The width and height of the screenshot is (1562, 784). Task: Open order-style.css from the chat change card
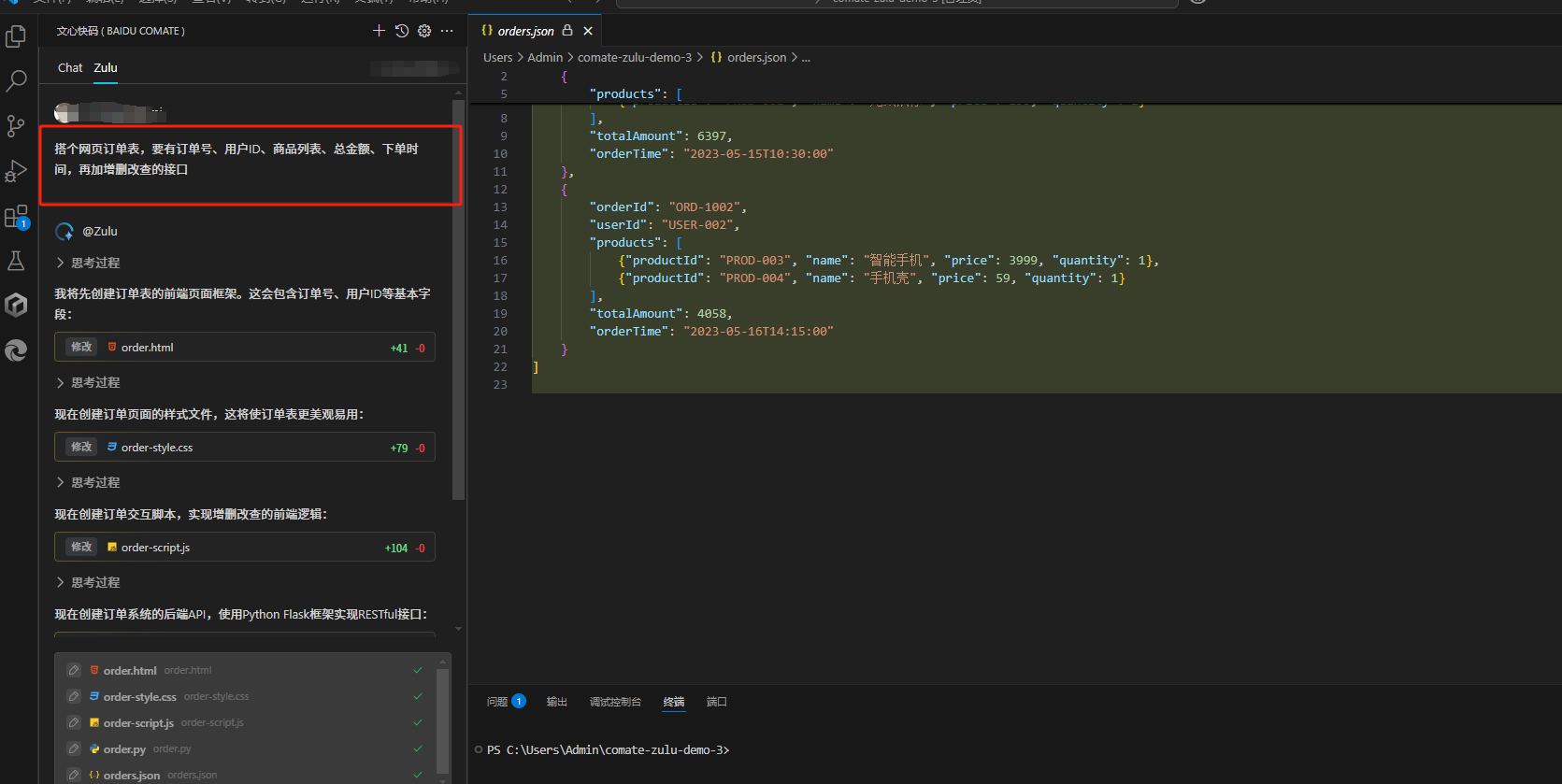tap(157, 448)
